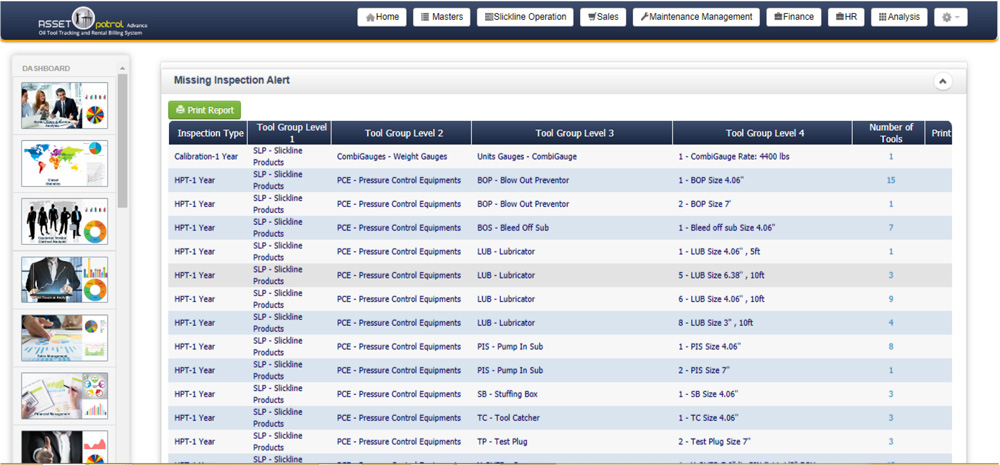Screen dimensions: 1000x465
Task: Open the Global Statistics world map thumbnail
Action: pos(64,163)
